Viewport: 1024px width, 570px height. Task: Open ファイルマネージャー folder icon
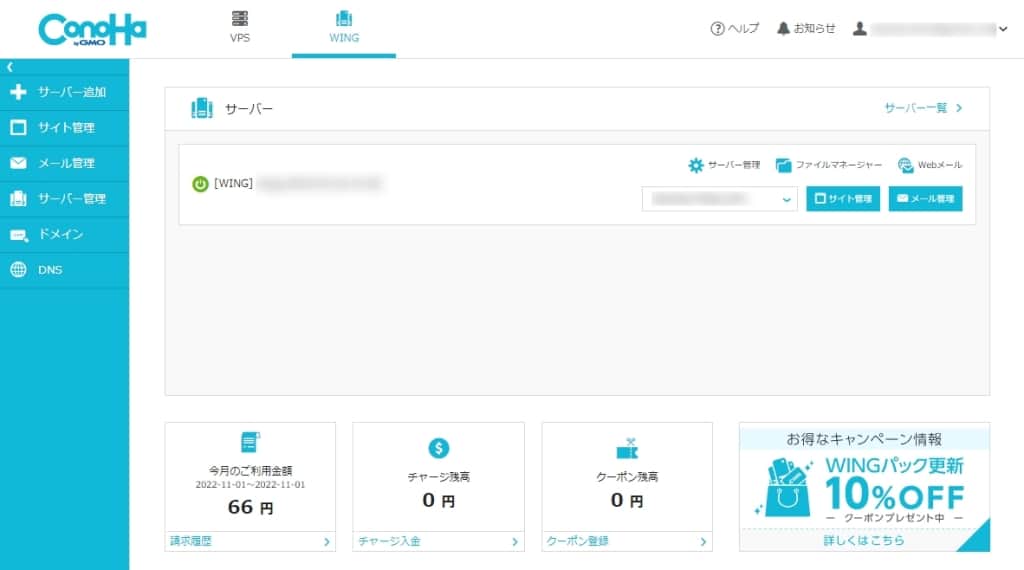click(783, 165)
